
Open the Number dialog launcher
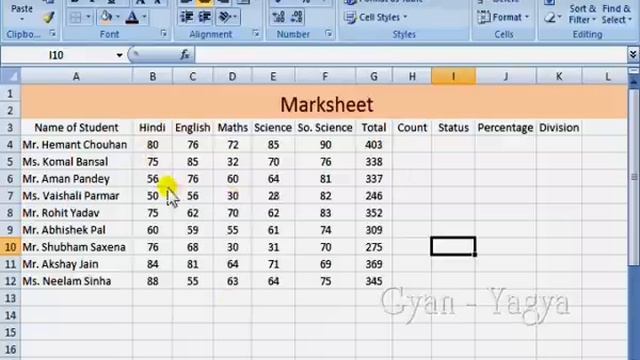coord(329,33)
